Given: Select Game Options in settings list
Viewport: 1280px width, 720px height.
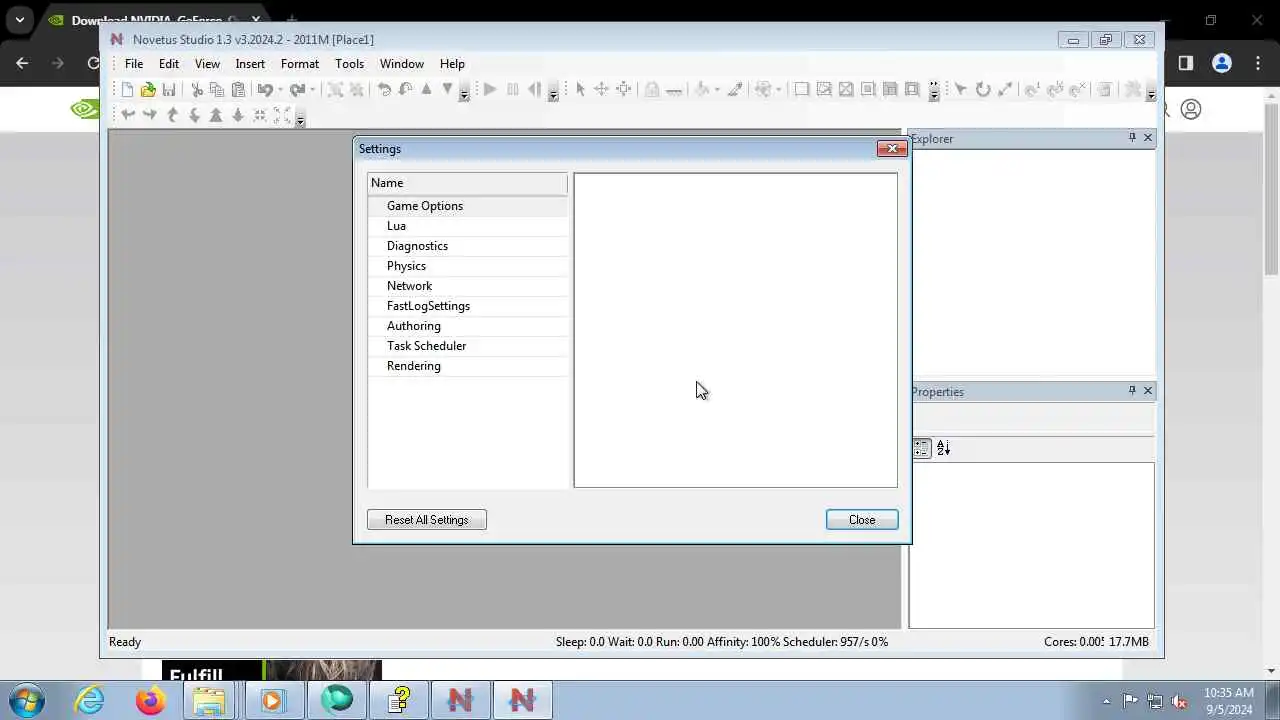Looking at the screenshot, I should coord(467,206).
